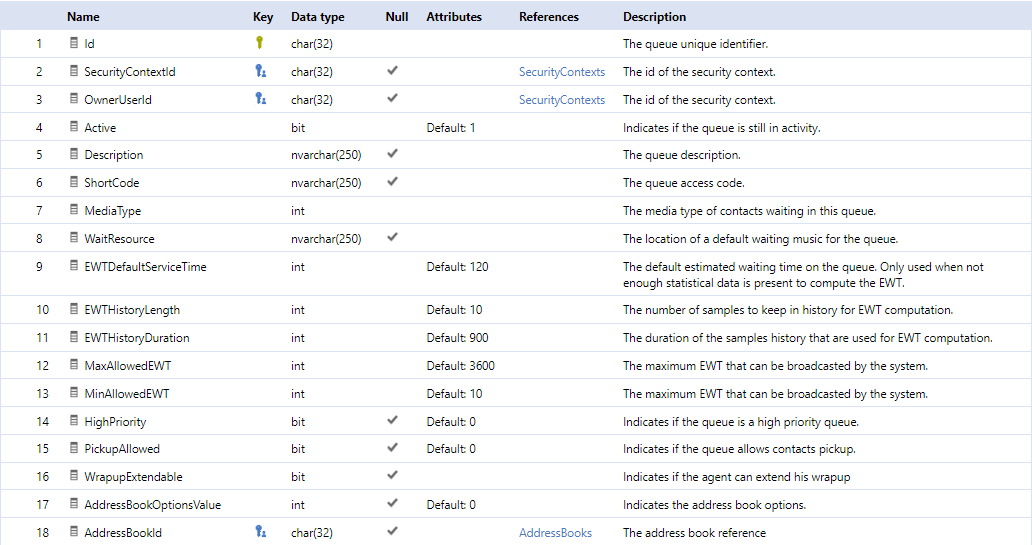Image resolution: width=1032 pixels, height=545 pixels.
Task: Click the column icon beside Active
Action: [74, 126]
